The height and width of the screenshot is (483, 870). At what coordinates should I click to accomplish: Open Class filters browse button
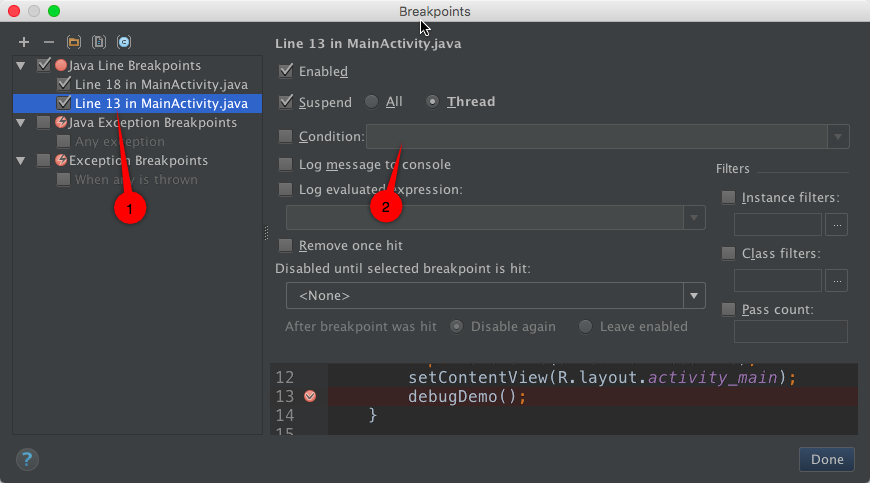(x=837, y=281)
